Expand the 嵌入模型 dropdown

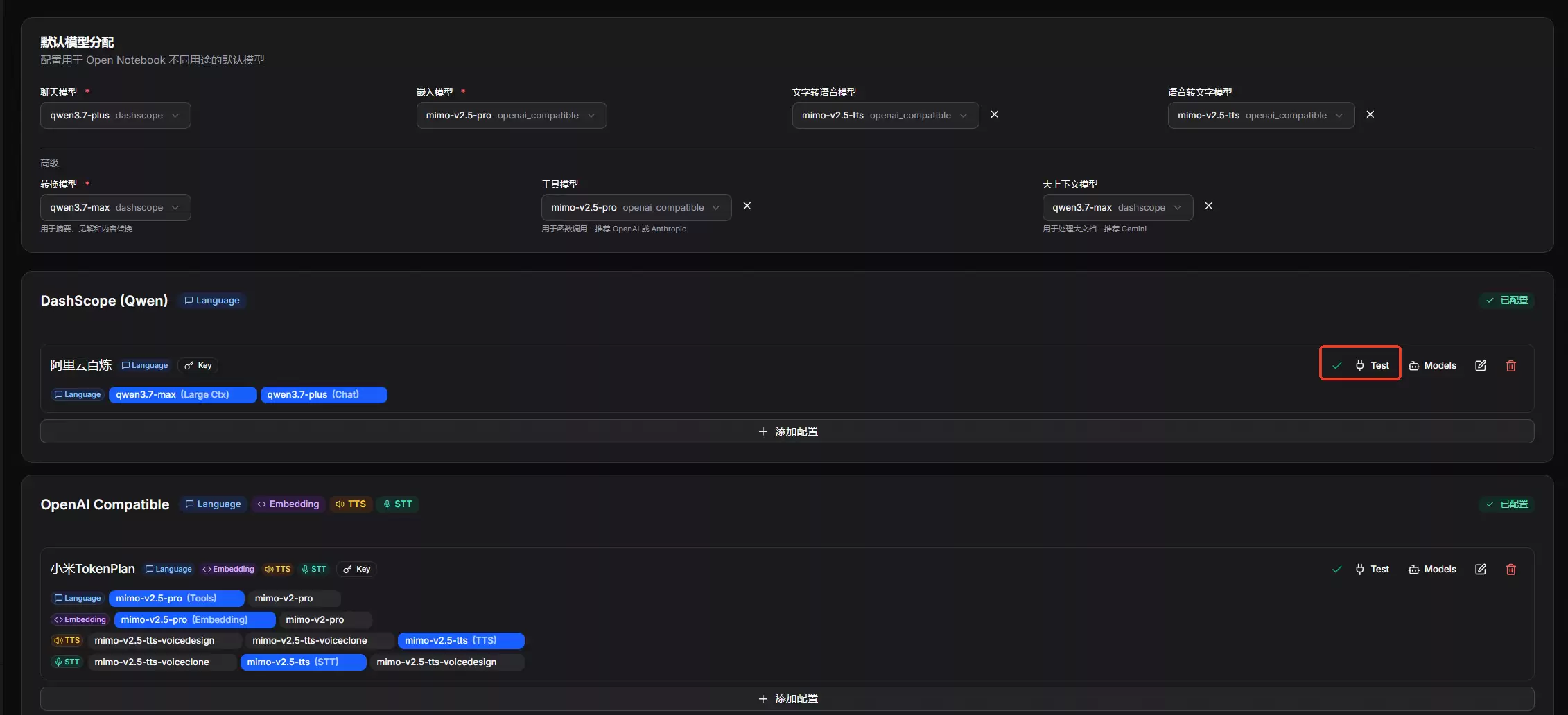point(512,116)
